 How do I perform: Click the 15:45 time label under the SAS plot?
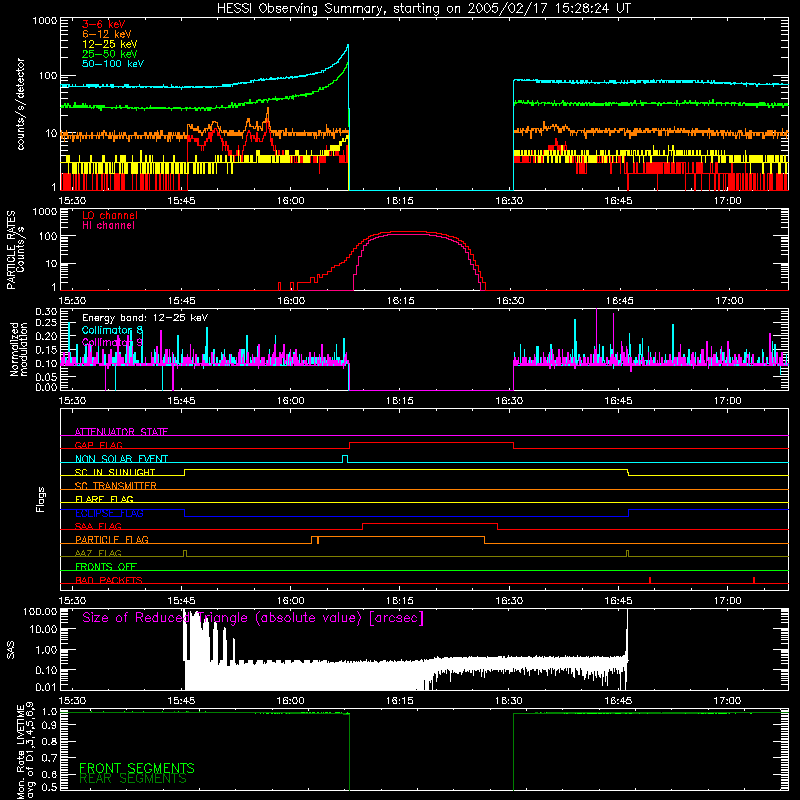[181, 701]
